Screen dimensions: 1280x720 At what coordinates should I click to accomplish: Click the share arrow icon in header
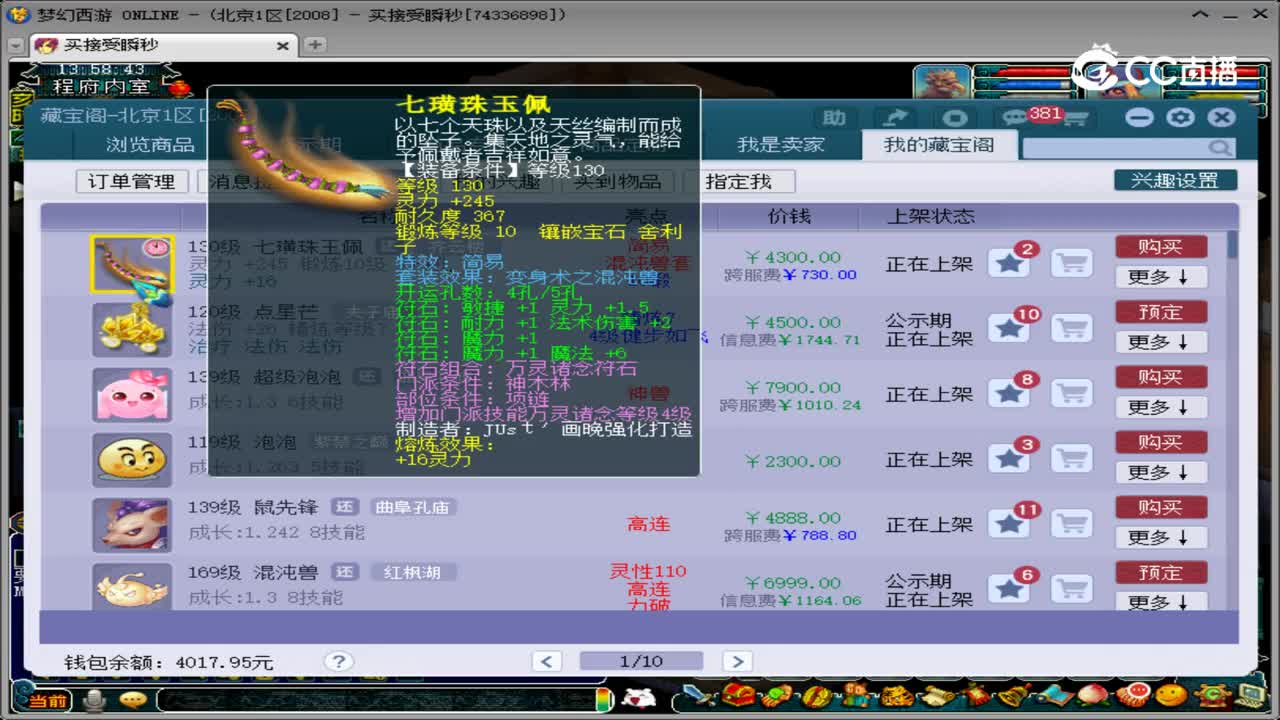tap(896, 118)
